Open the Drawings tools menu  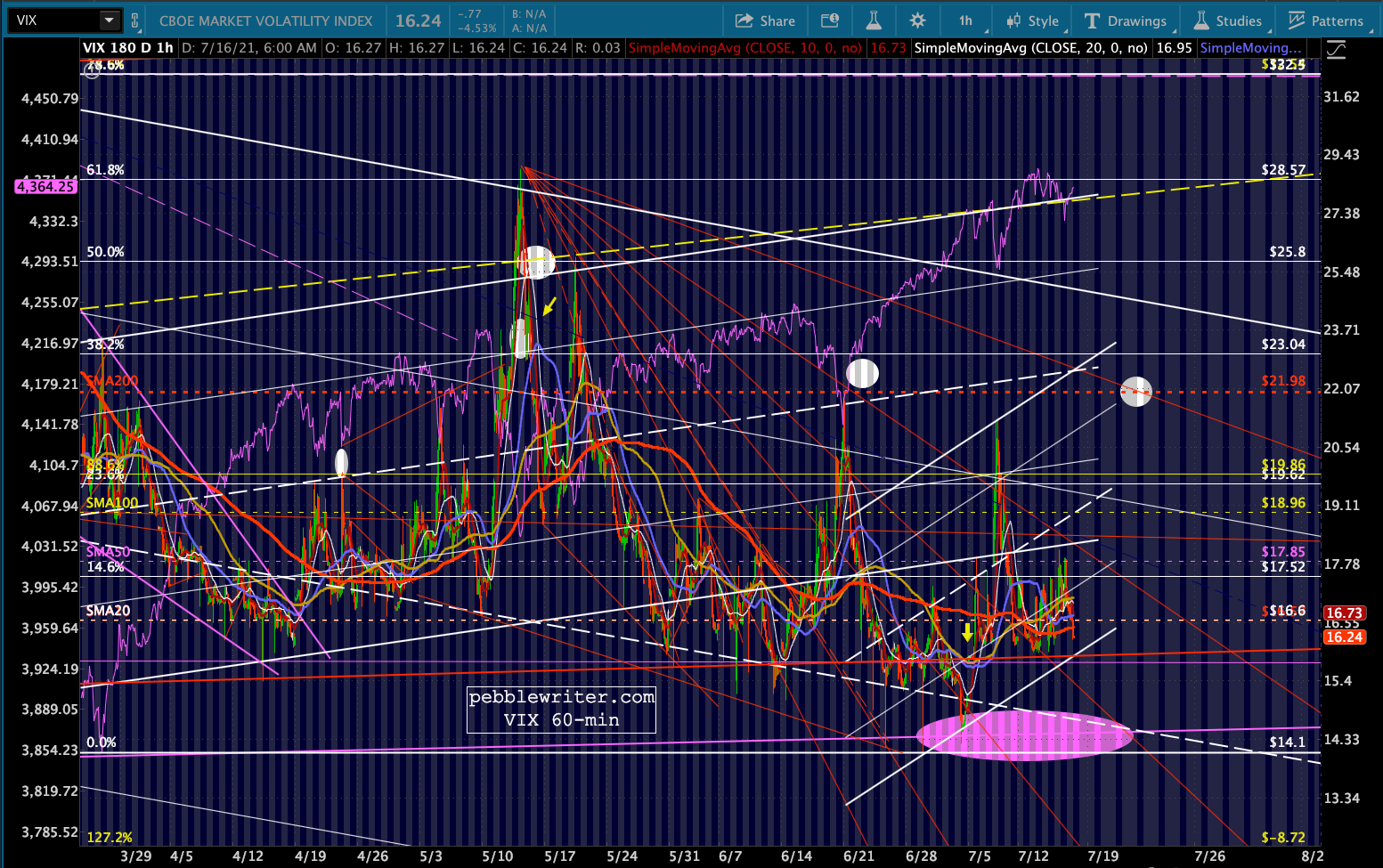1126,20
